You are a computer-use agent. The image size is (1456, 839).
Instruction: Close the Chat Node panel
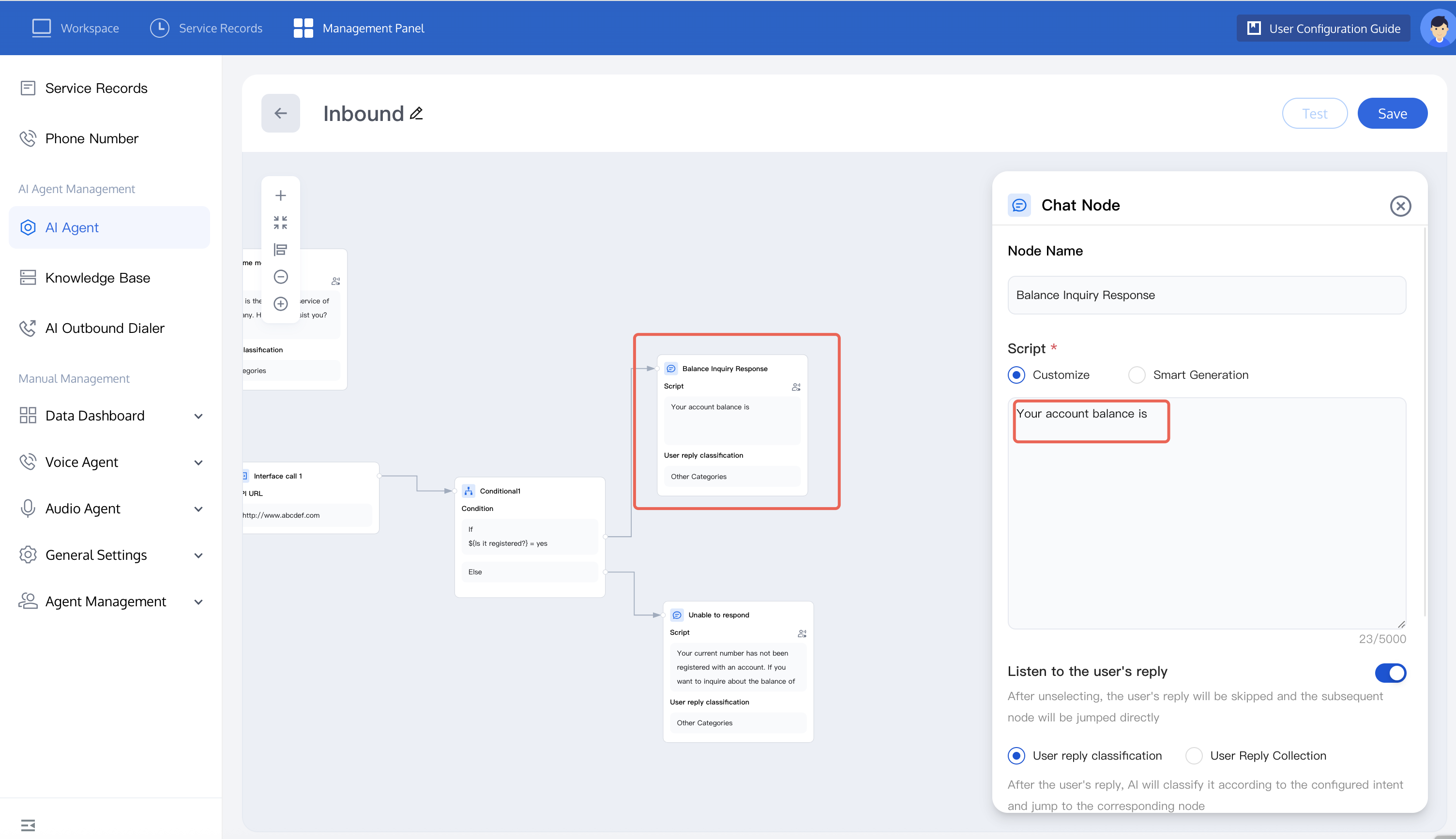1400,206
